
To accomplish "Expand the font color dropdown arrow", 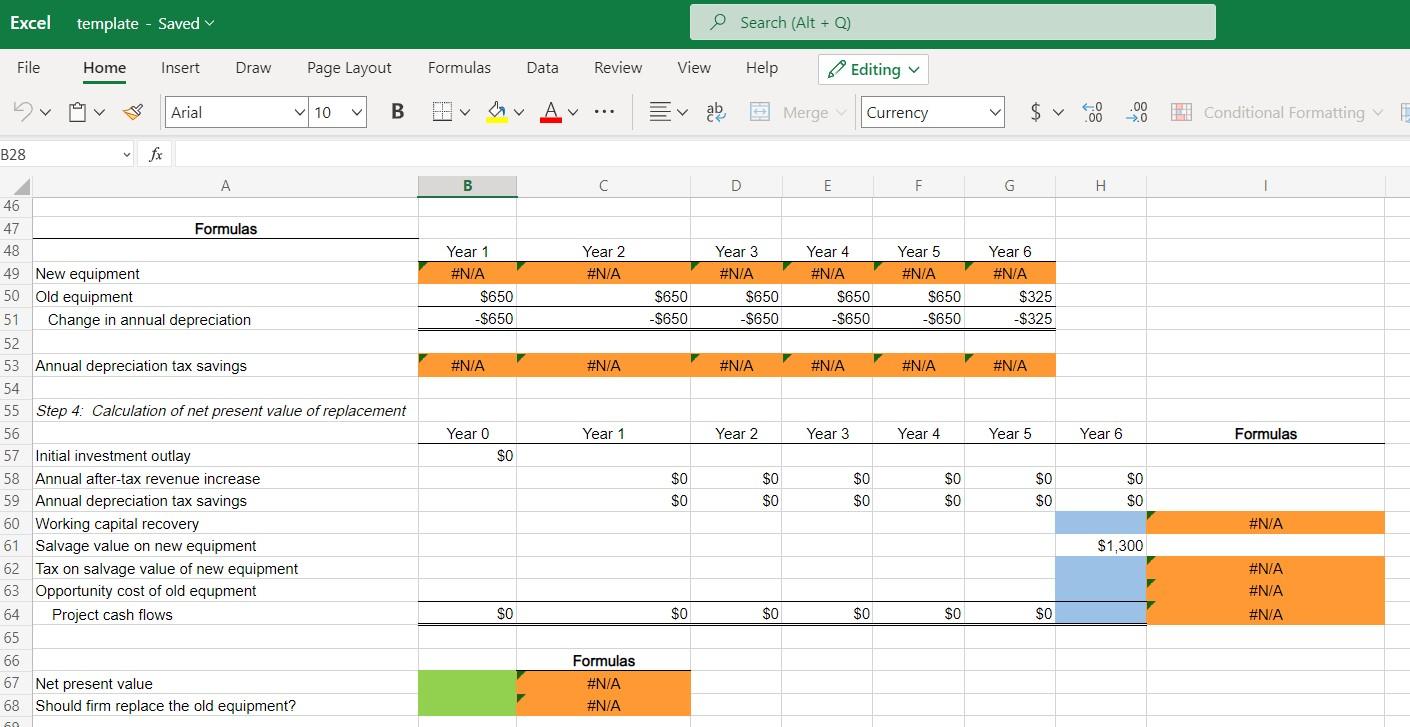I will [572, 113].
